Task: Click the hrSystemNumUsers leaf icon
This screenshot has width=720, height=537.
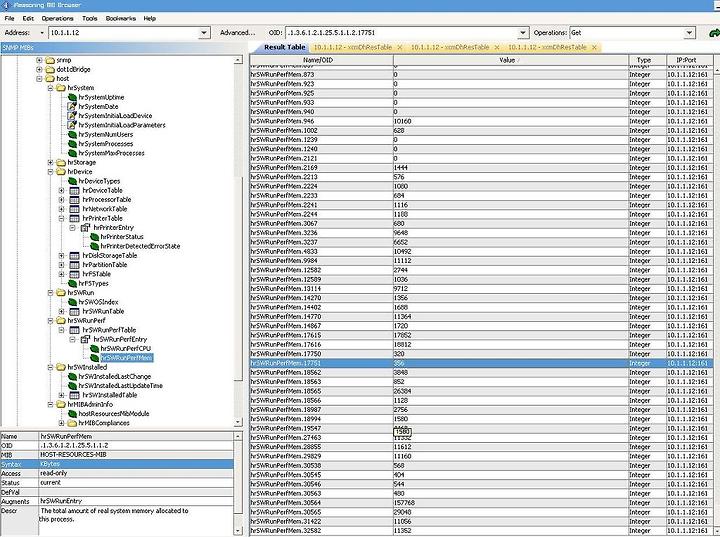Action: coord(72,135)
